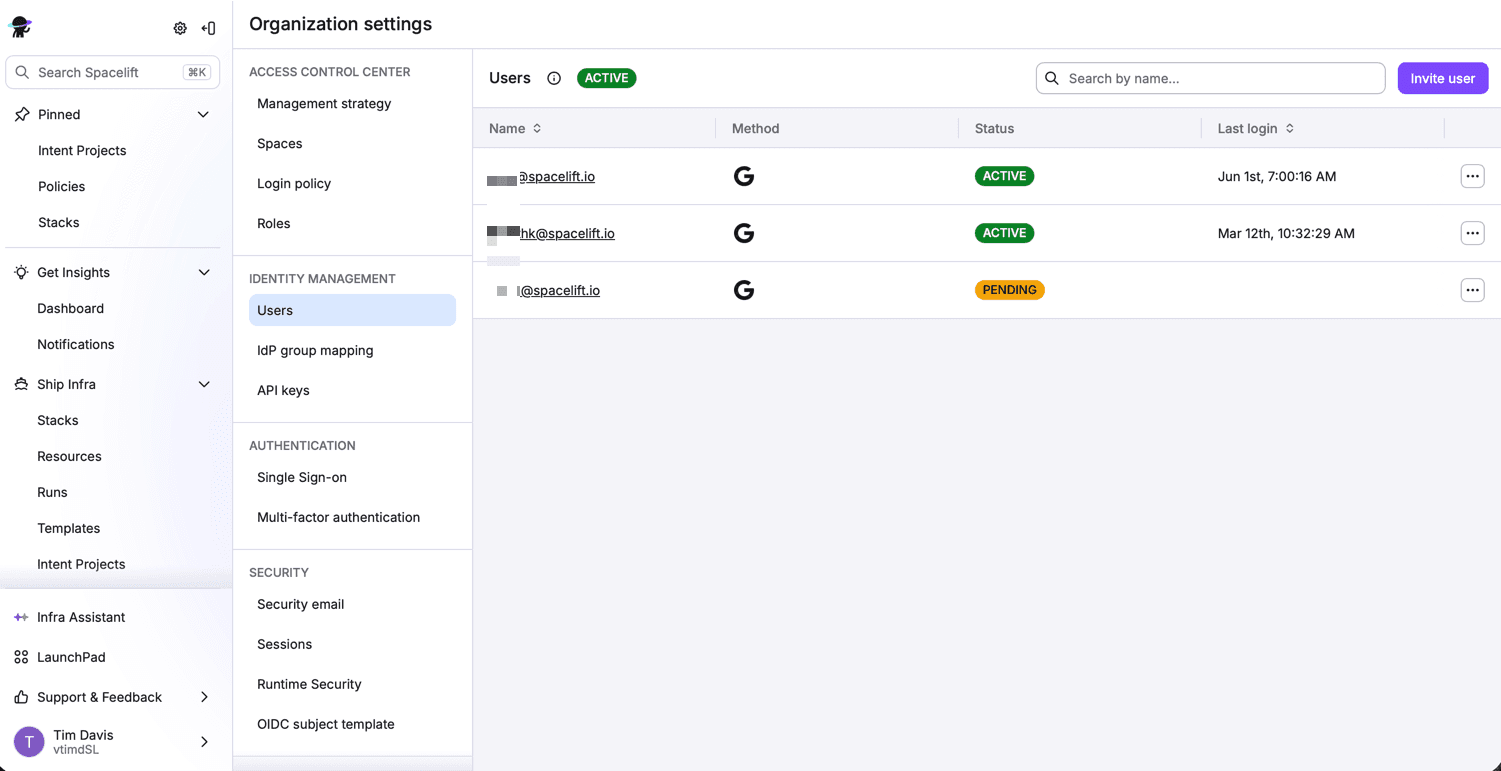Collapse the Get Insights section chevron
This screenshot has height=771, width=1501.
[x=204, y=272]
